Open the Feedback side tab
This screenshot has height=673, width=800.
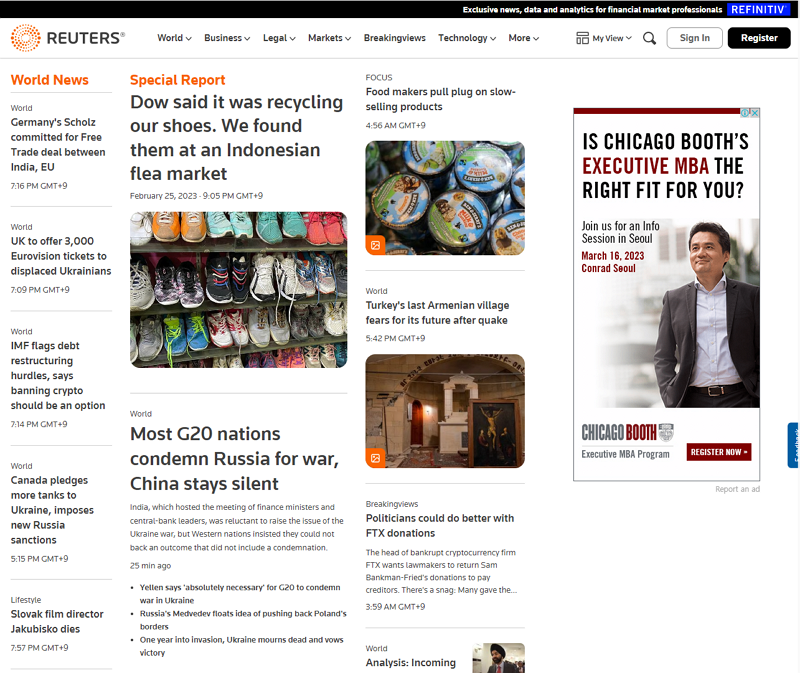tap(793, 445)
